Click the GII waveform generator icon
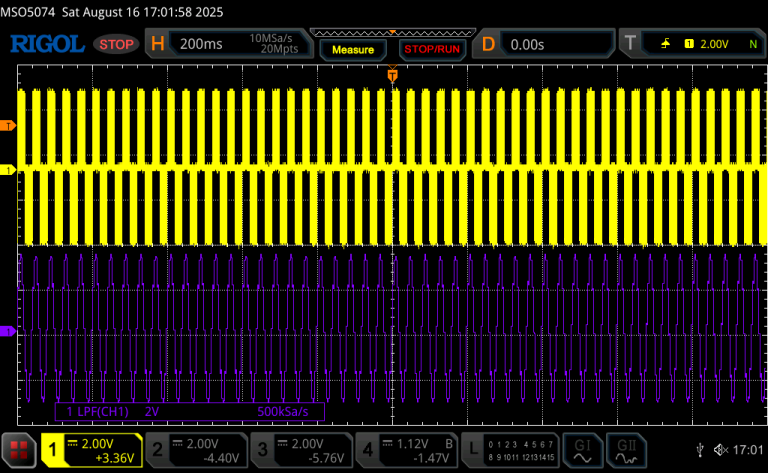This screenshot has width=768, height=473. [x=626, y=450]
